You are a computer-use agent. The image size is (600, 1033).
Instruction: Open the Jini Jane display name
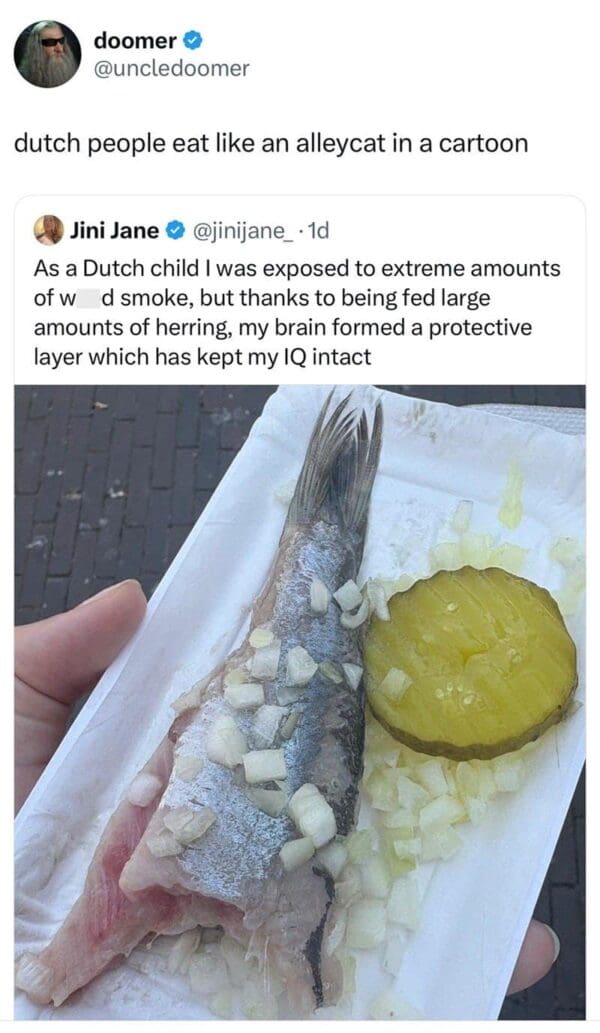point(115,231)
